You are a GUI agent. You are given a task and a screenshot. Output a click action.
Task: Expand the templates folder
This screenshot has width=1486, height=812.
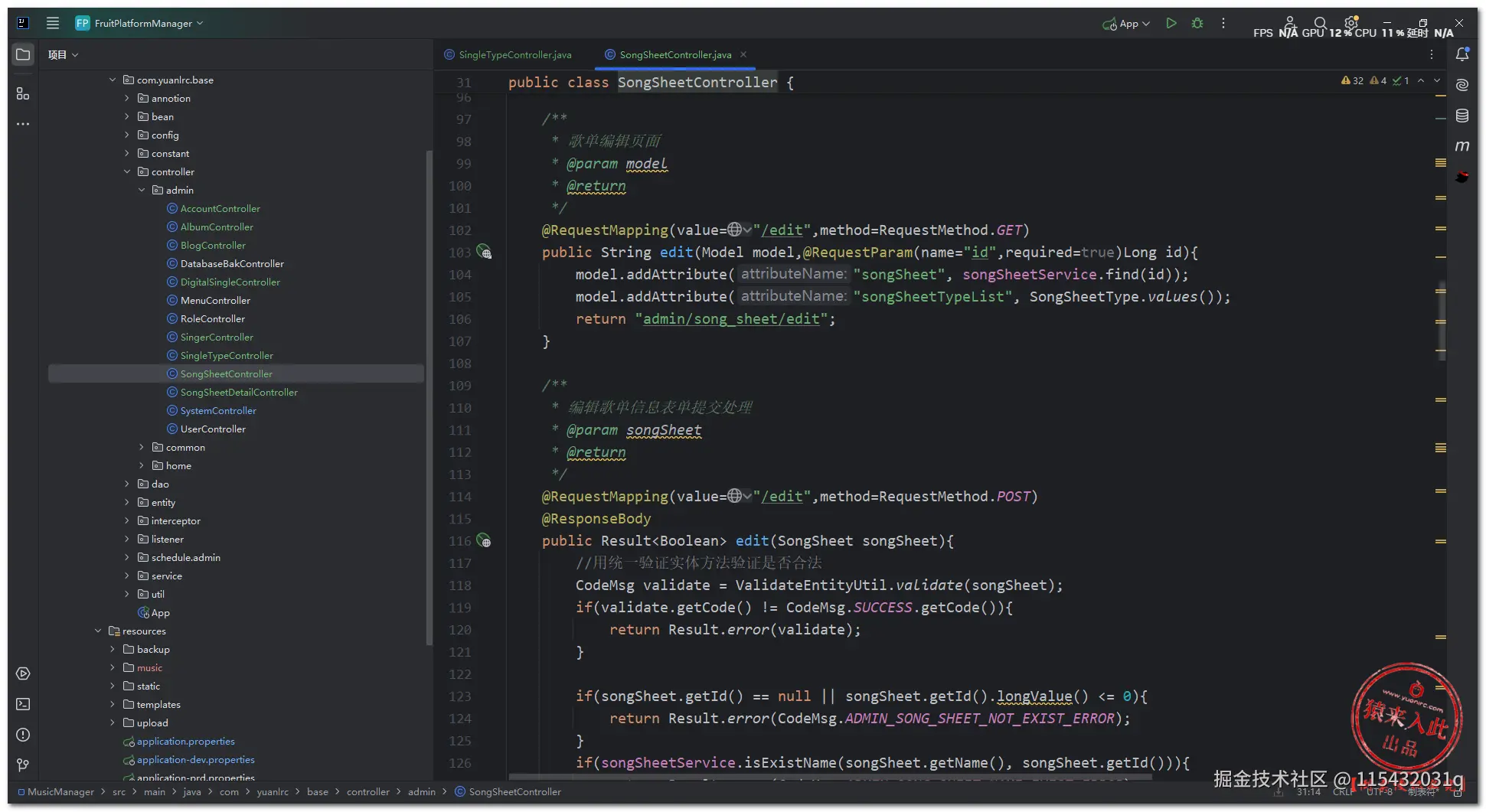click(x=113, y=704)
